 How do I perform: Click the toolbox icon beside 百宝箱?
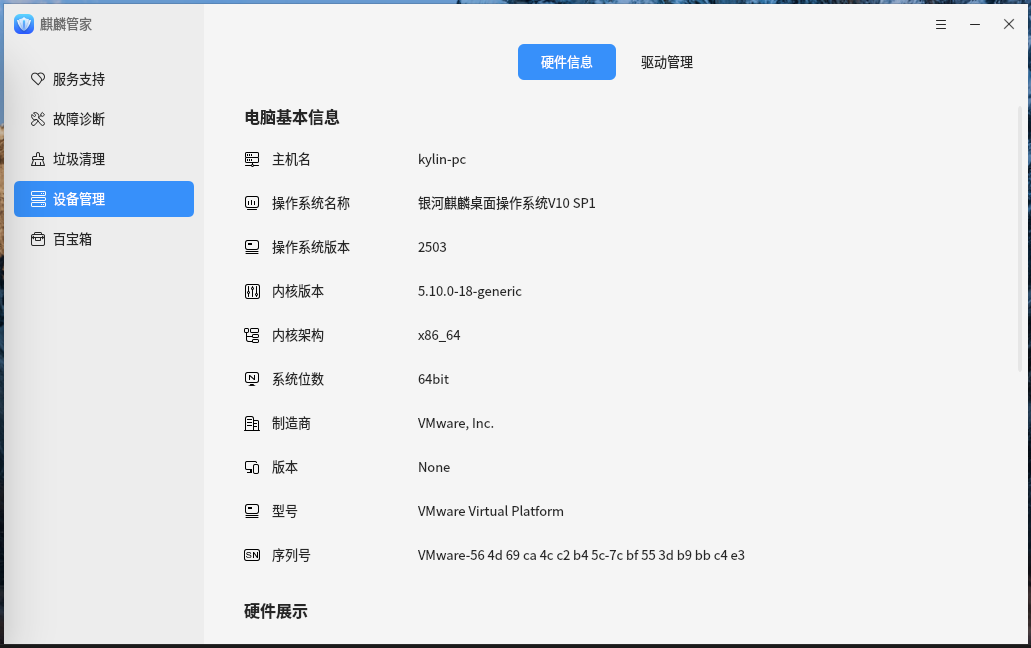[x=38, y=239]
